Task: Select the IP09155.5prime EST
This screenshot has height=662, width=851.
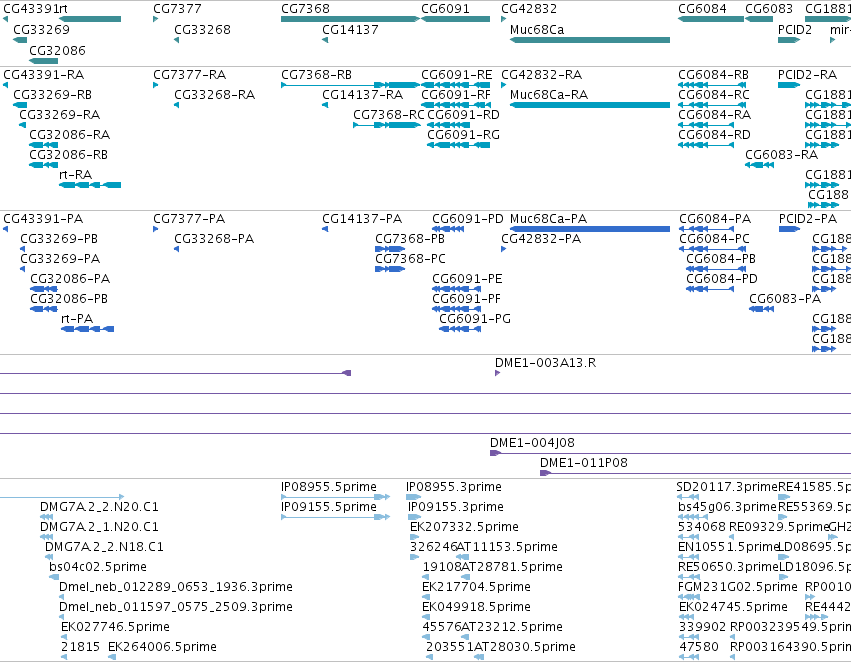Action: [335, 517]
